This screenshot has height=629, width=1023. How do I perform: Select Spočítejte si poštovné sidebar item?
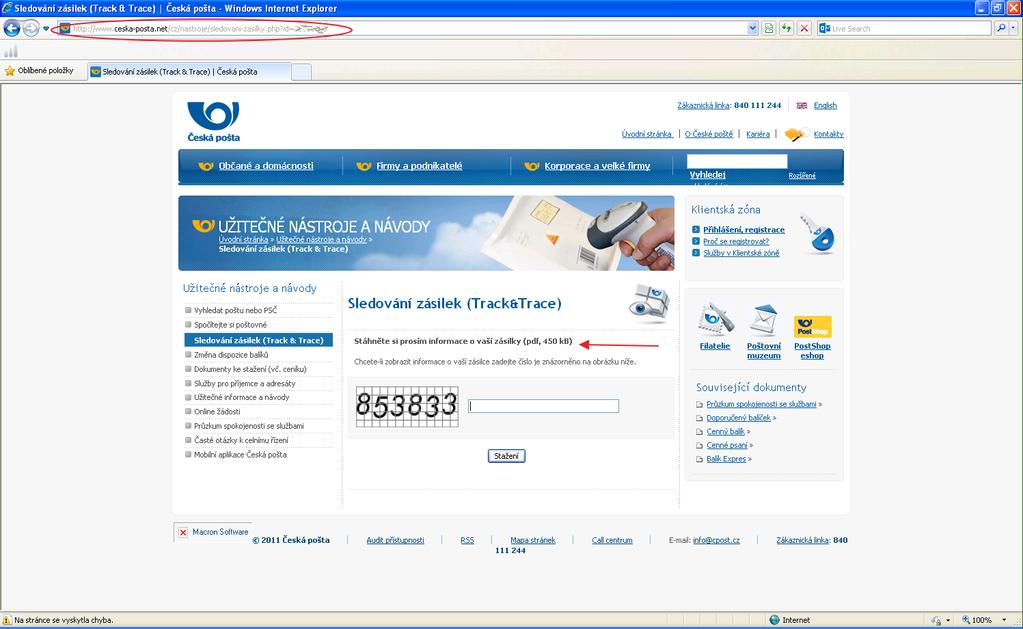(x=230, y=325)
